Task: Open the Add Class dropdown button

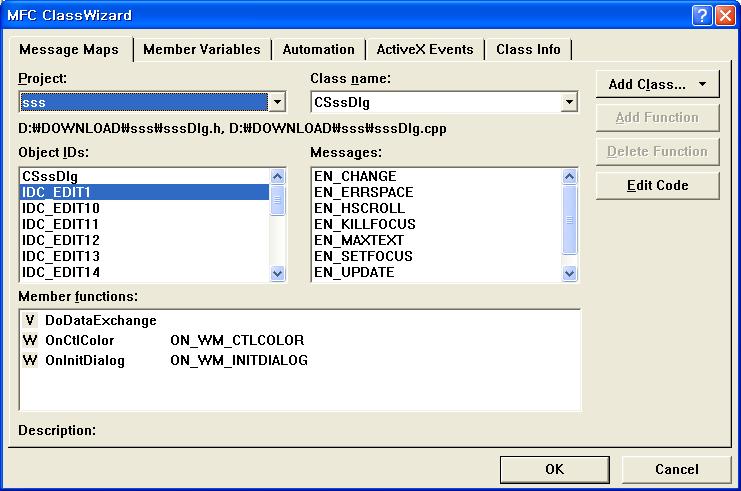Action: pos(657,85)
